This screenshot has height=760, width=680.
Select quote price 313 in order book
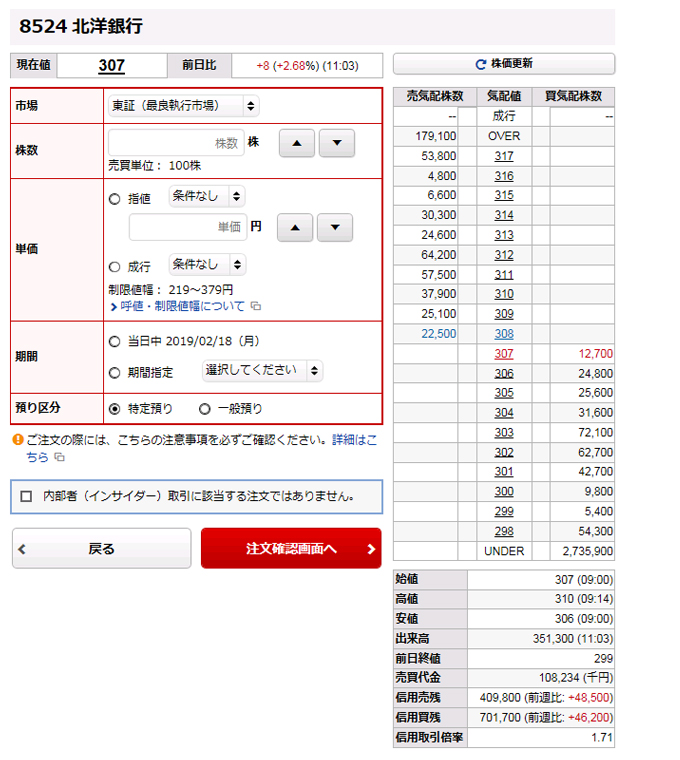click(504, 235)
